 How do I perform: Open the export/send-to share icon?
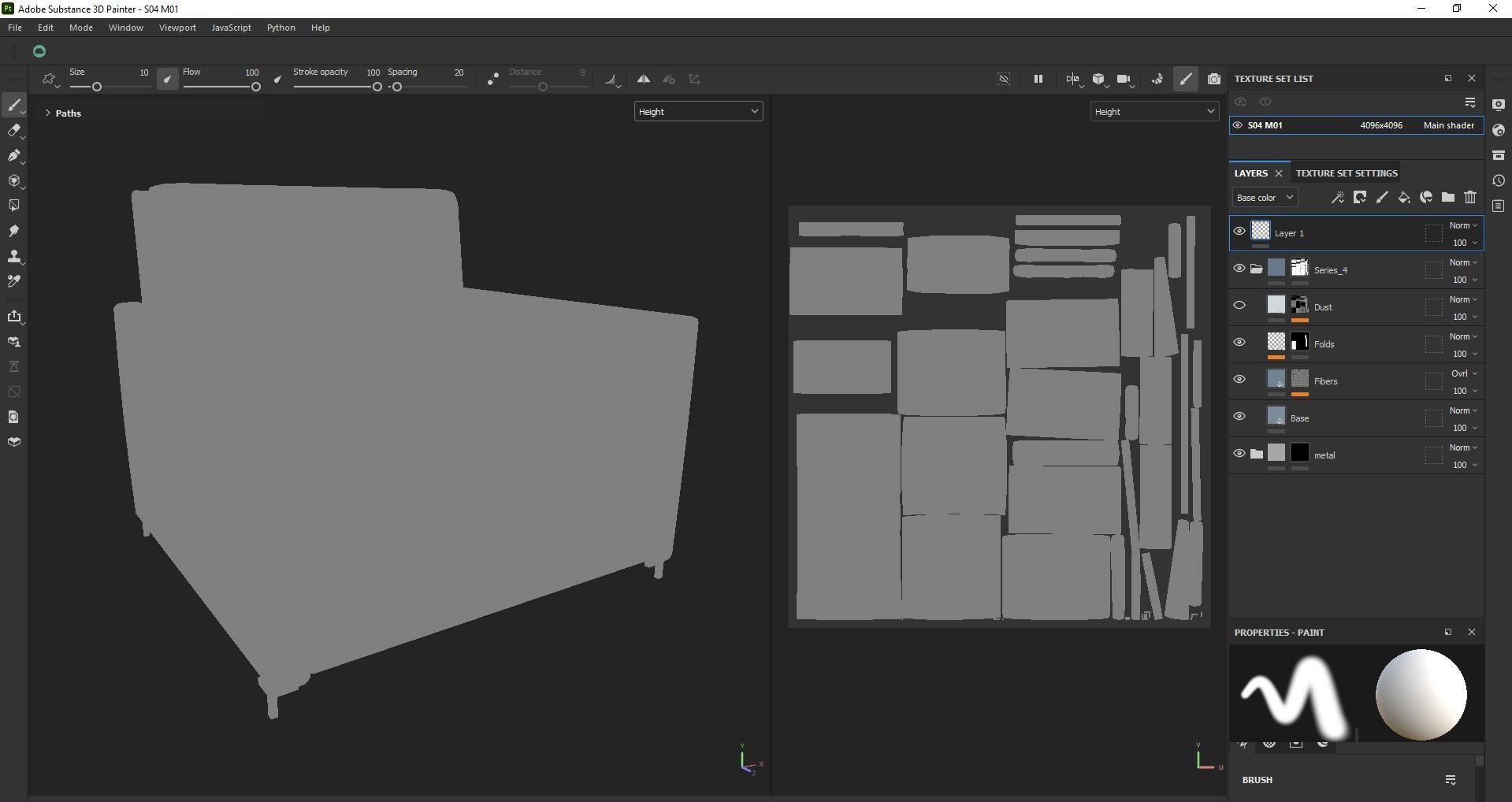pos(14,317)
